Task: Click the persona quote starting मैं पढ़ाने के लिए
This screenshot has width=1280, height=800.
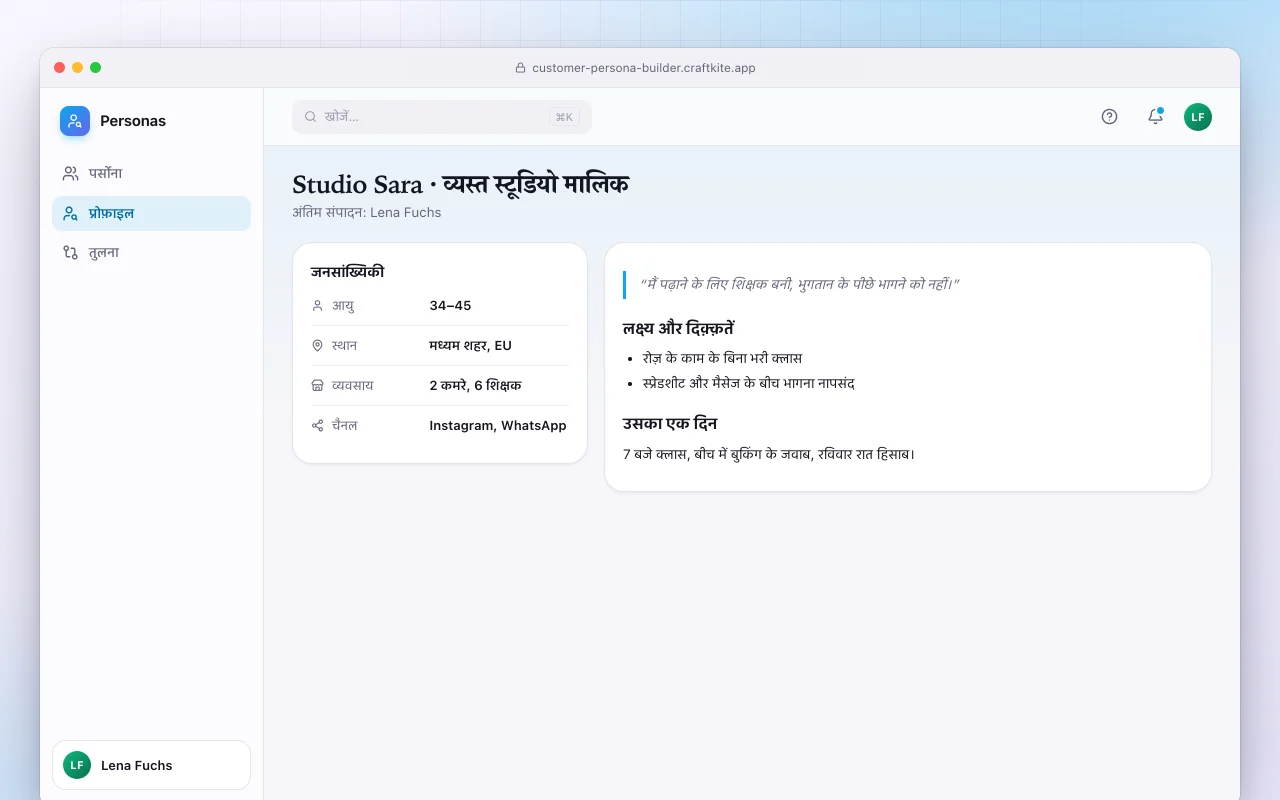Action: coord(800,284)
